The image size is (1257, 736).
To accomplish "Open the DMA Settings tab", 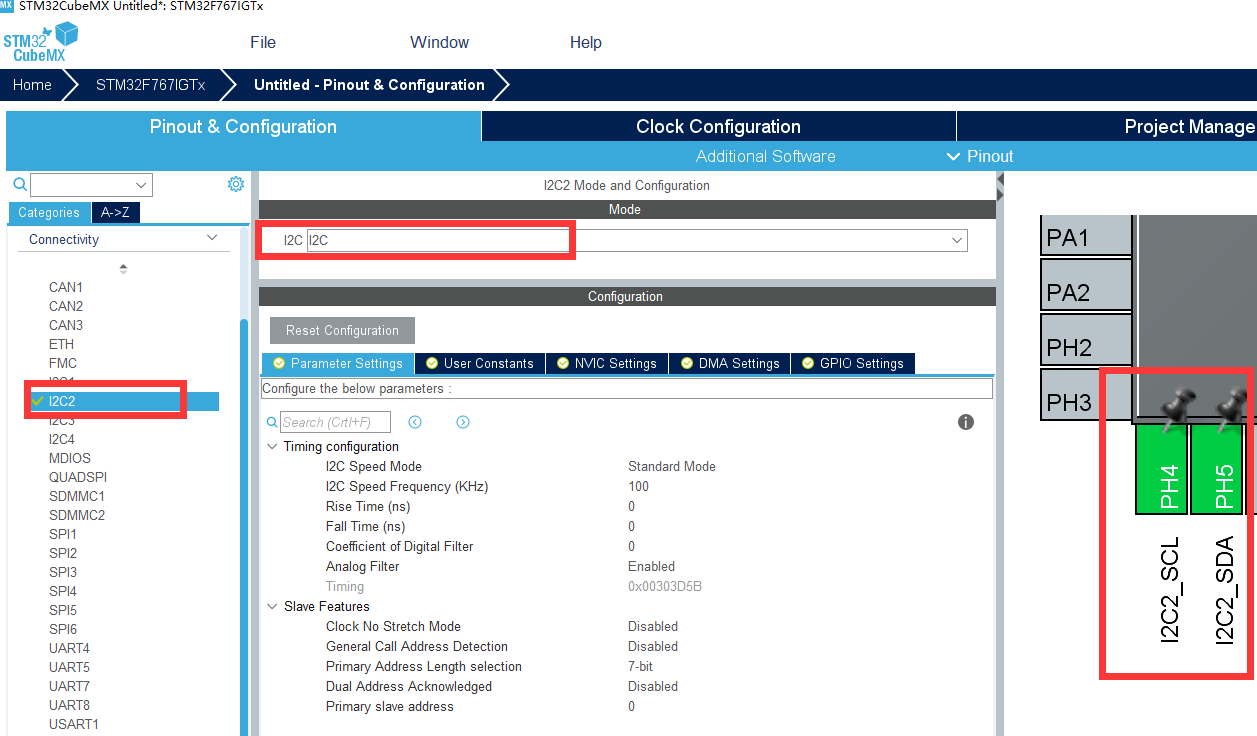I will pos(729,363).
